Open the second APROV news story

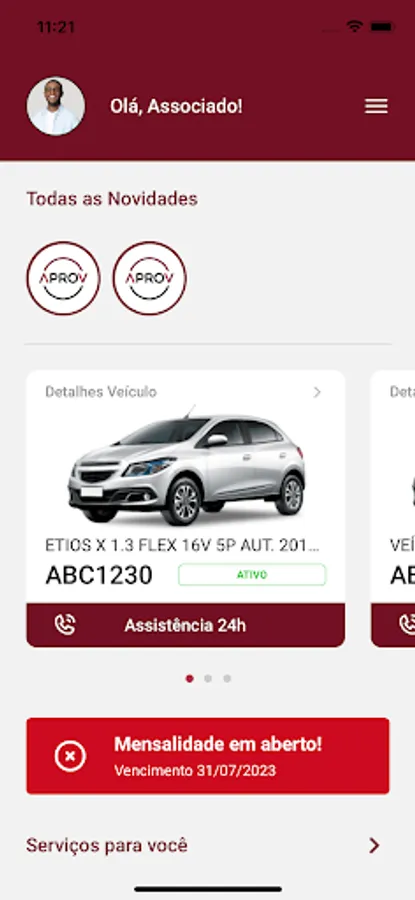click(149, 278)
